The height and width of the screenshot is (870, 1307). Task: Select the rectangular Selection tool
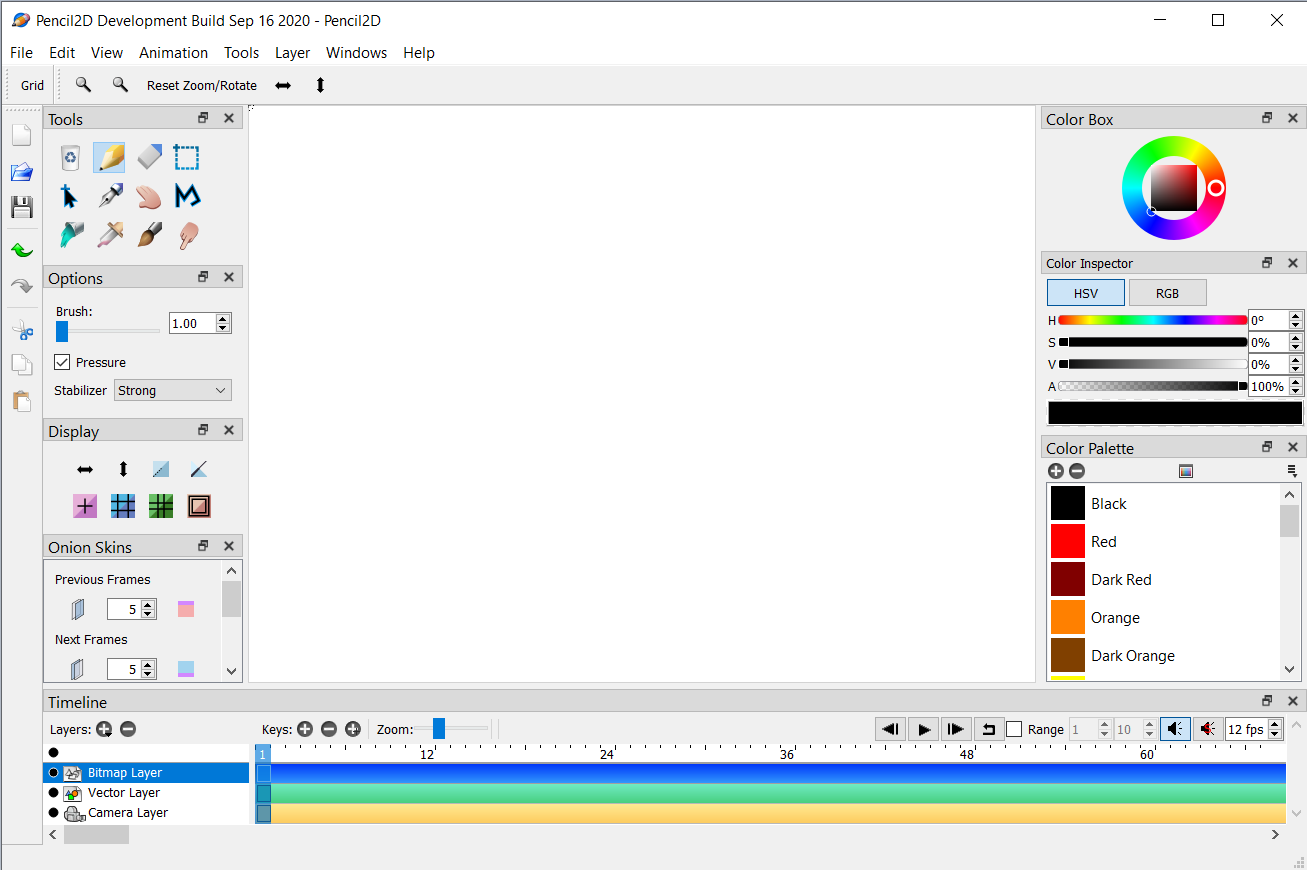(x=187, y=158)
